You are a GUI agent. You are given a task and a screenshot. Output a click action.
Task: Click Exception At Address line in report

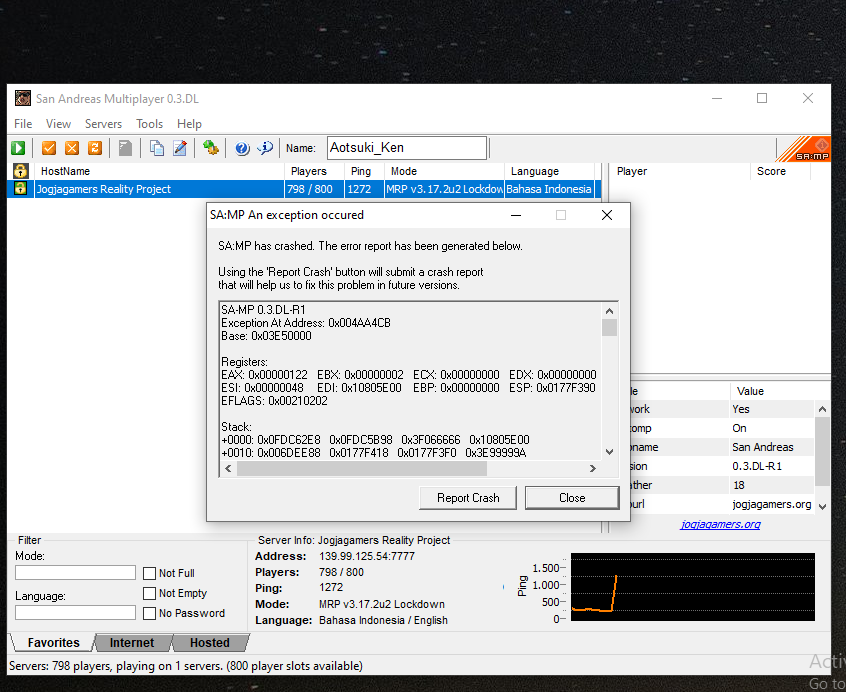coord(305,323)
